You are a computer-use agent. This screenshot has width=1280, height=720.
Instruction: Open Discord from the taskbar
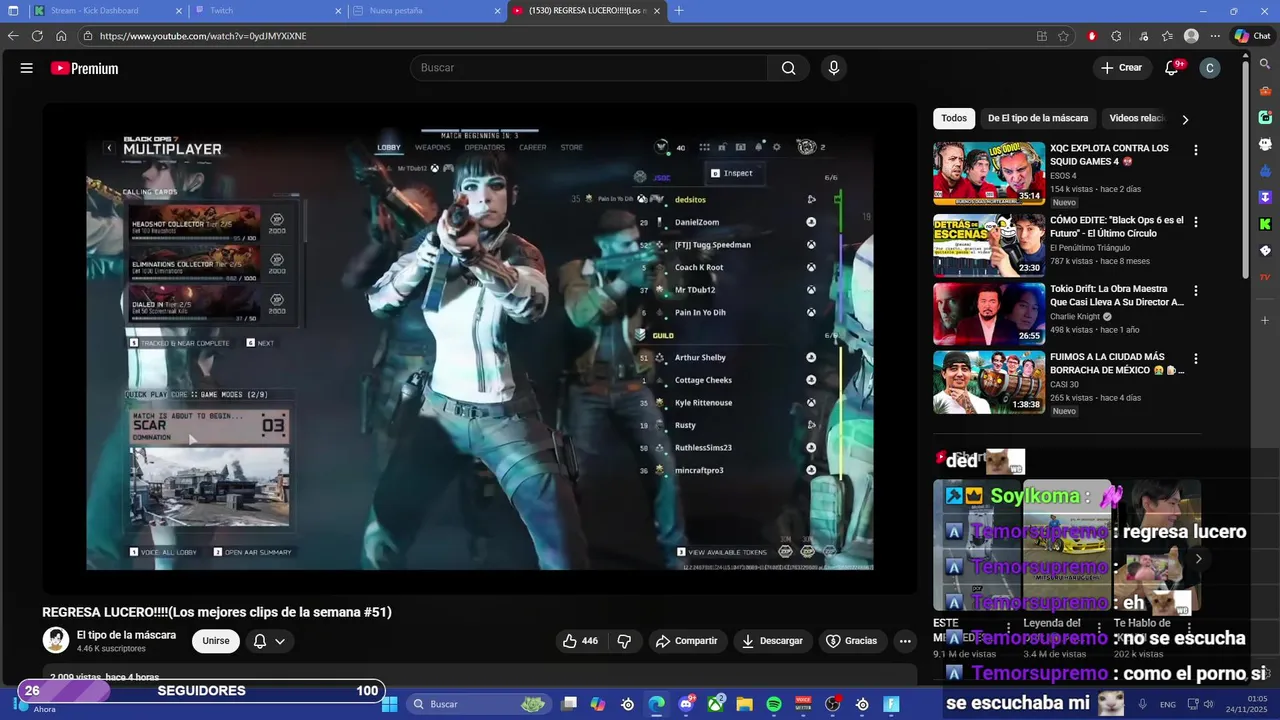(x=686, y=704)
